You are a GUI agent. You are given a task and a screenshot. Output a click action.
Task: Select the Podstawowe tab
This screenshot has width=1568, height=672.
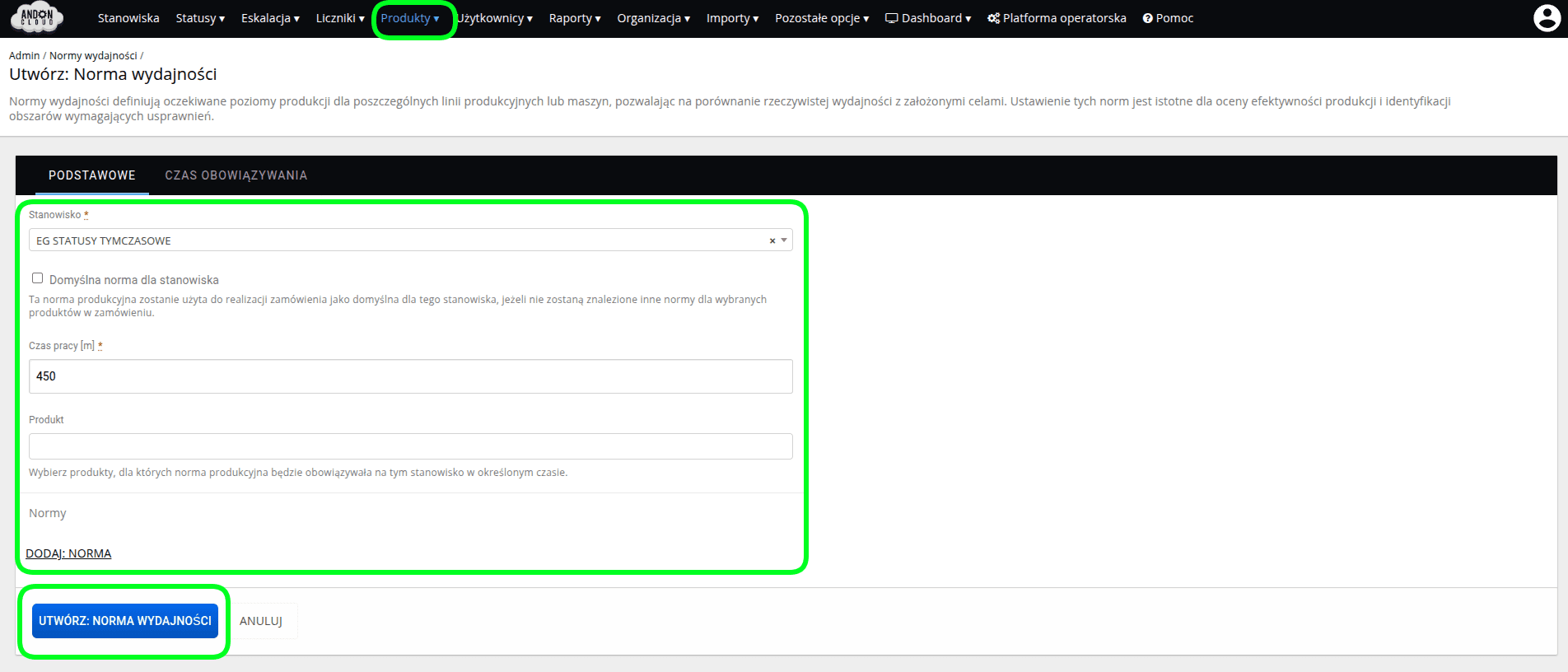[91, 175]
